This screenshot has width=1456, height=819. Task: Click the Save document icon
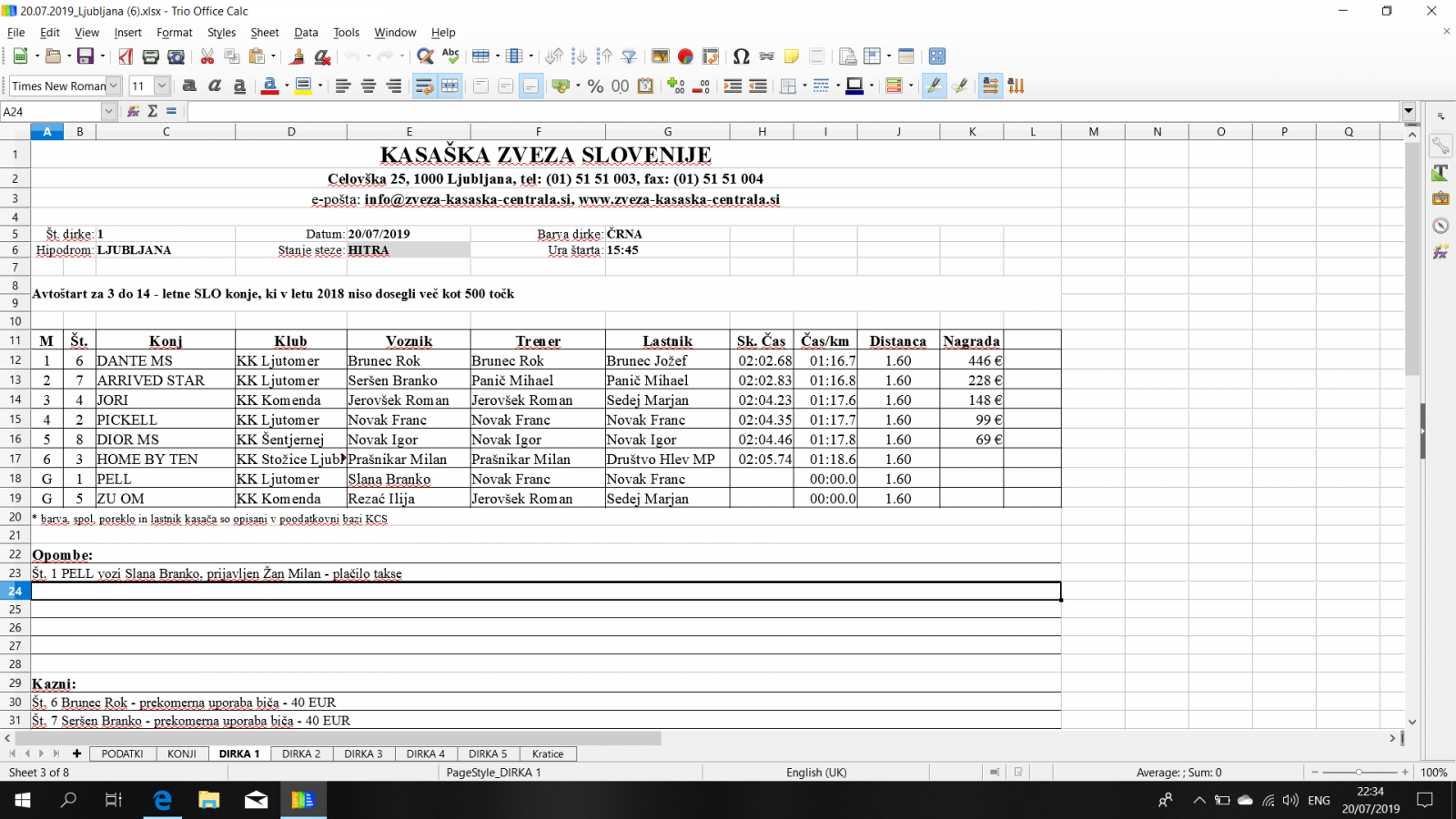86,56
